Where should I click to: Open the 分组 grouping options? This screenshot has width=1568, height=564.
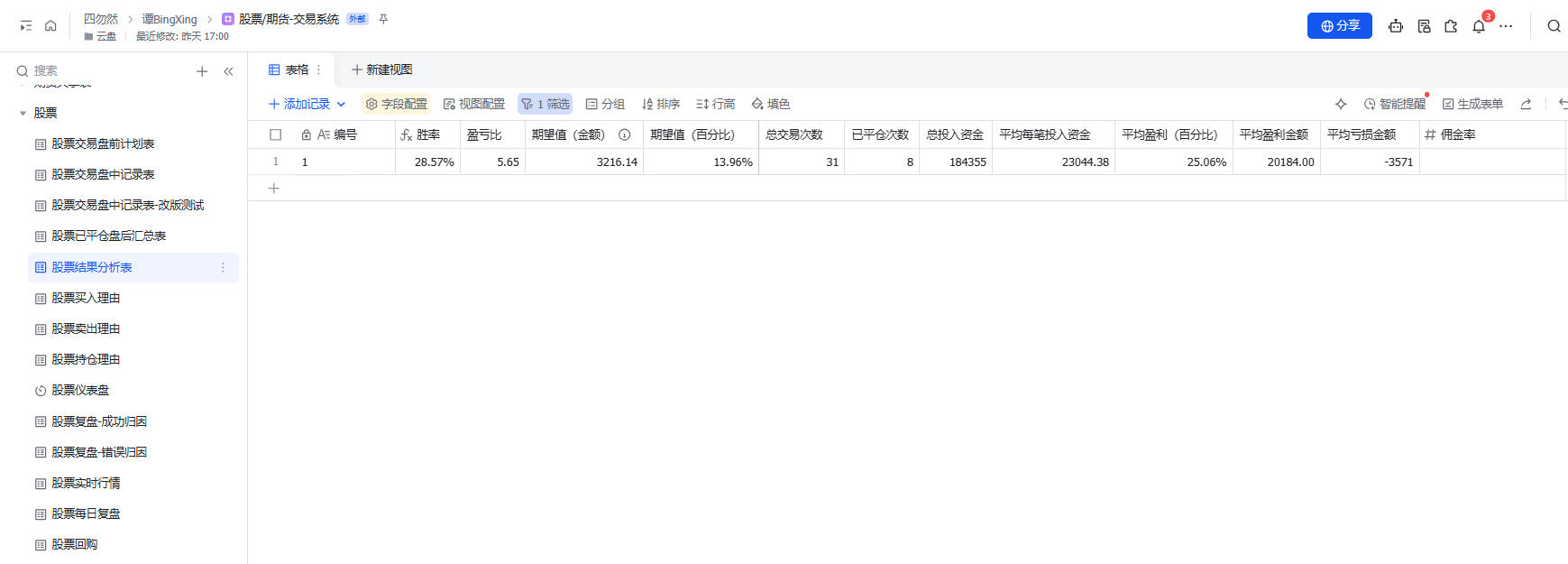coord(605,104)
